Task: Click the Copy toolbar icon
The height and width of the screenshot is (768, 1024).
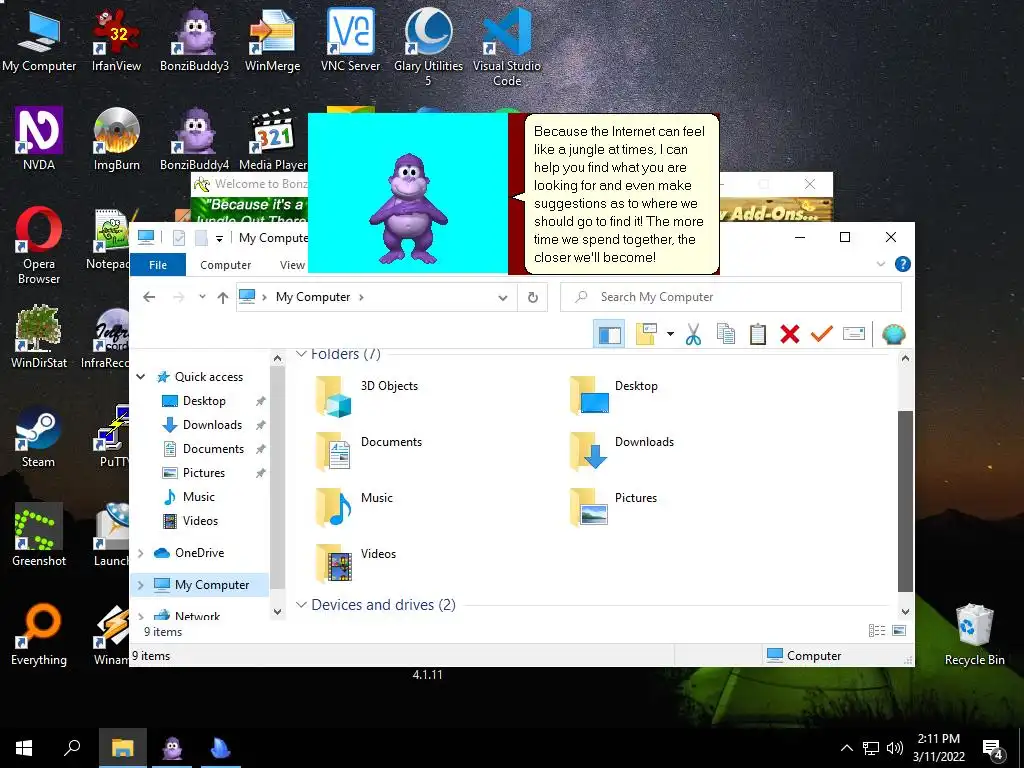Action: [726, 334]
